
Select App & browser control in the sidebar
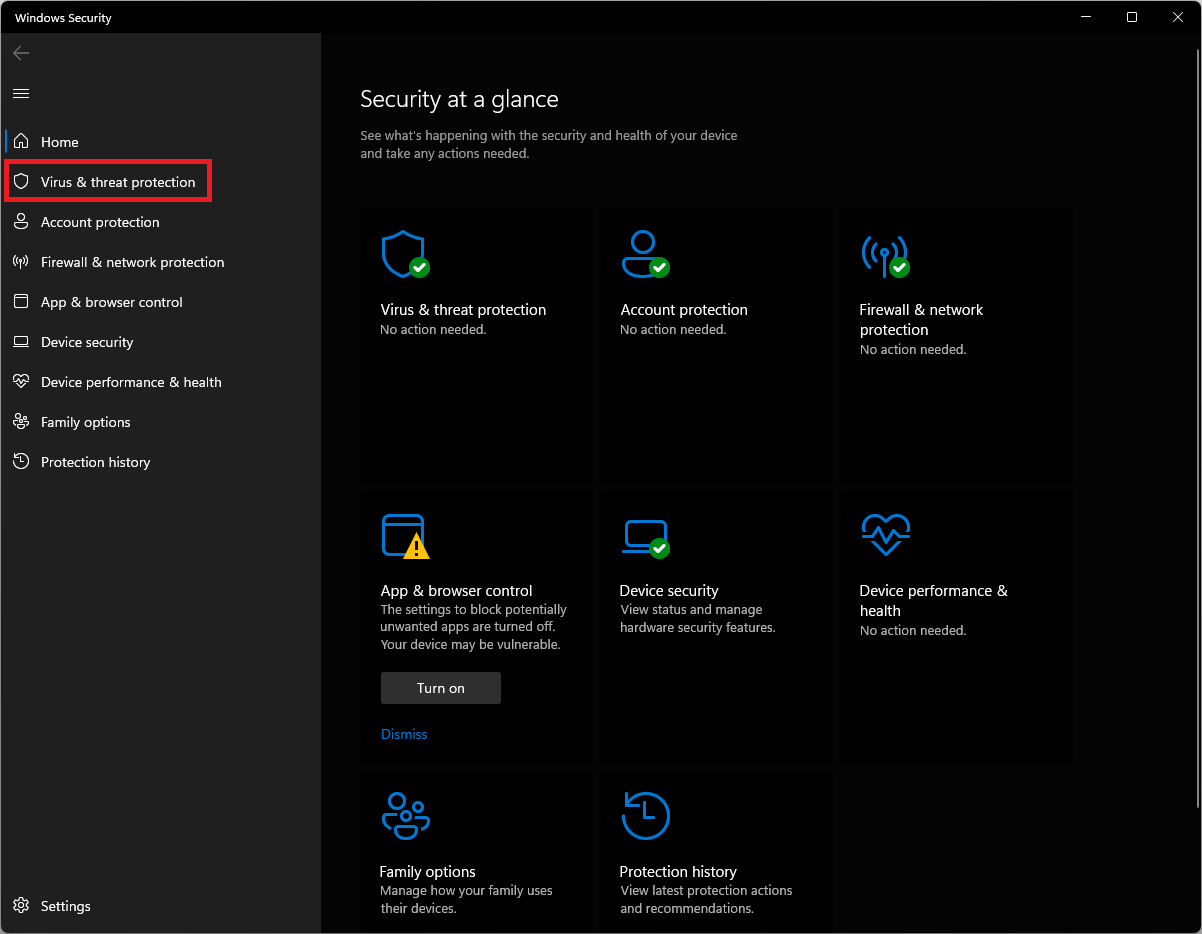tap(111, 301)
